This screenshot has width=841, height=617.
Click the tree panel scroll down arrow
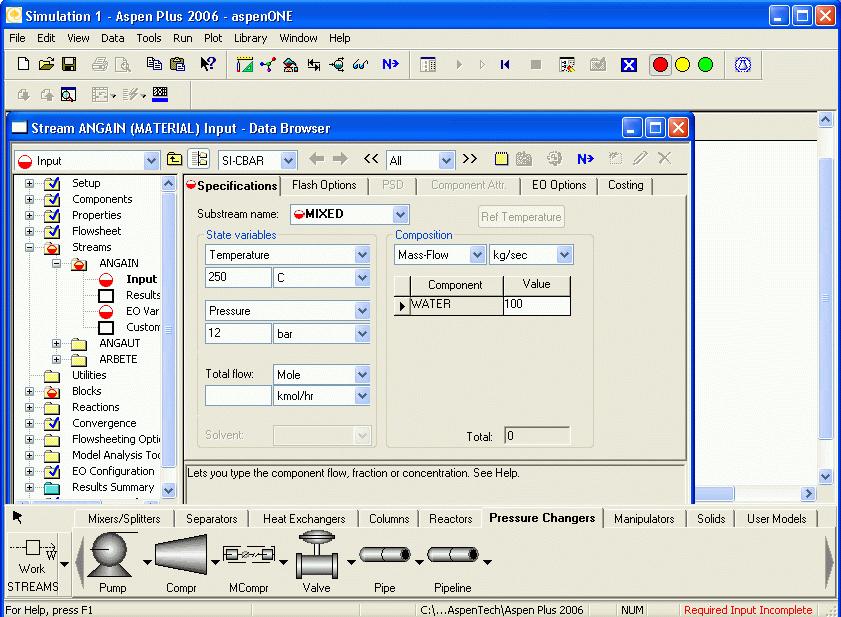pyautogui.click(x=168, y=490)
